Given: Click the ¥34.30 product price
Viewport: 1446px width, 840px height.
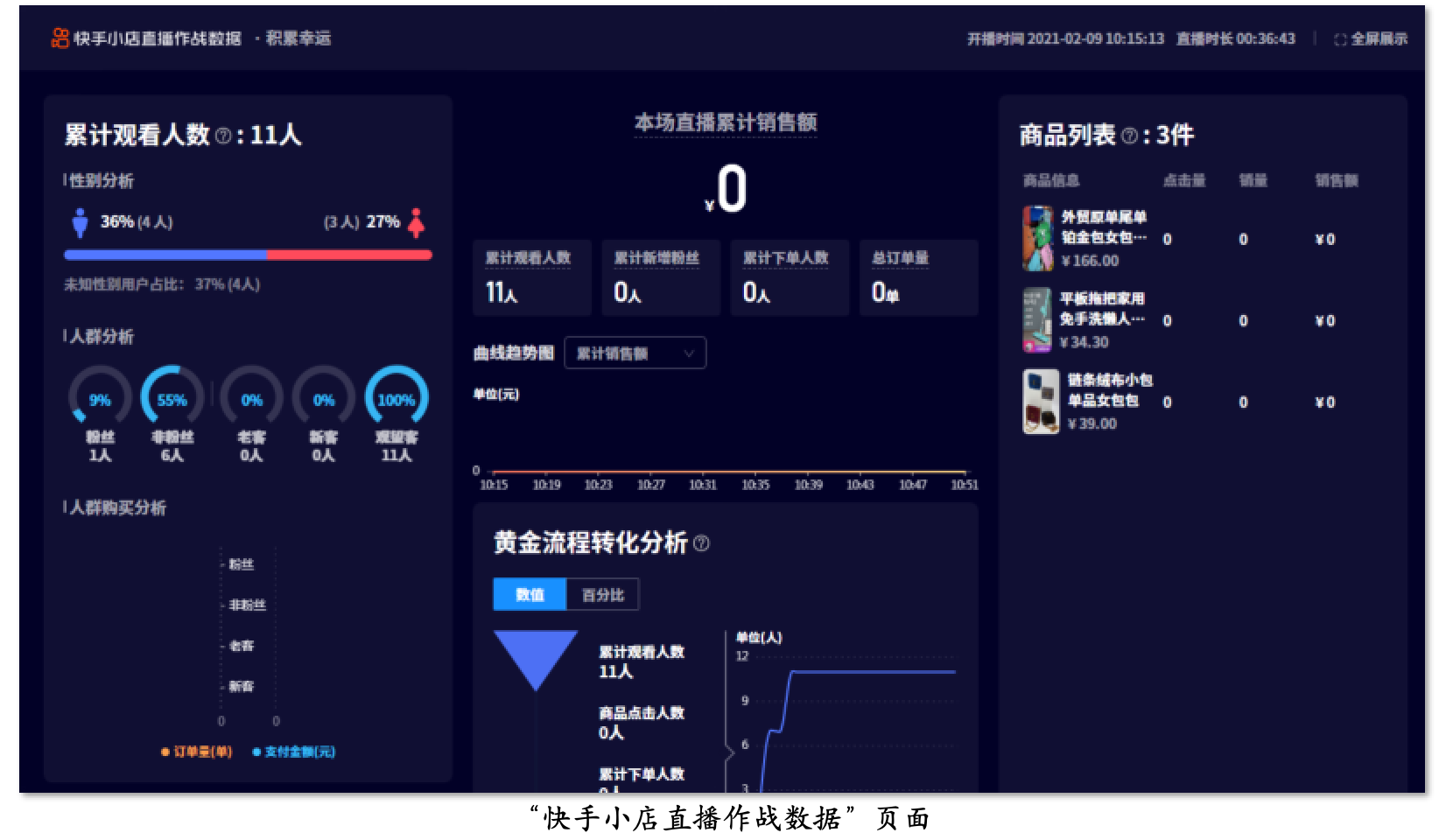Looking at the screenshot, I should click(1084, 342).
